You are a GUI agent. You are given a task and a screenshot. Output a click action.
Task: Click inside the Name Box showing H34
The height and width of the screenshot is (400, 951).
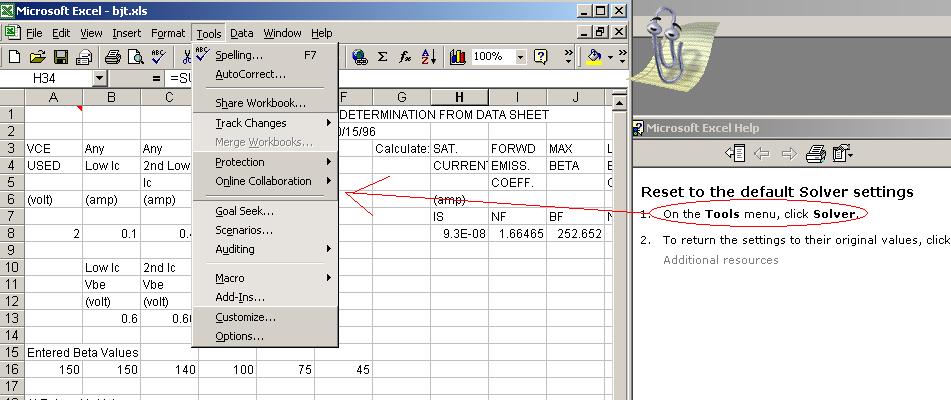47,78
